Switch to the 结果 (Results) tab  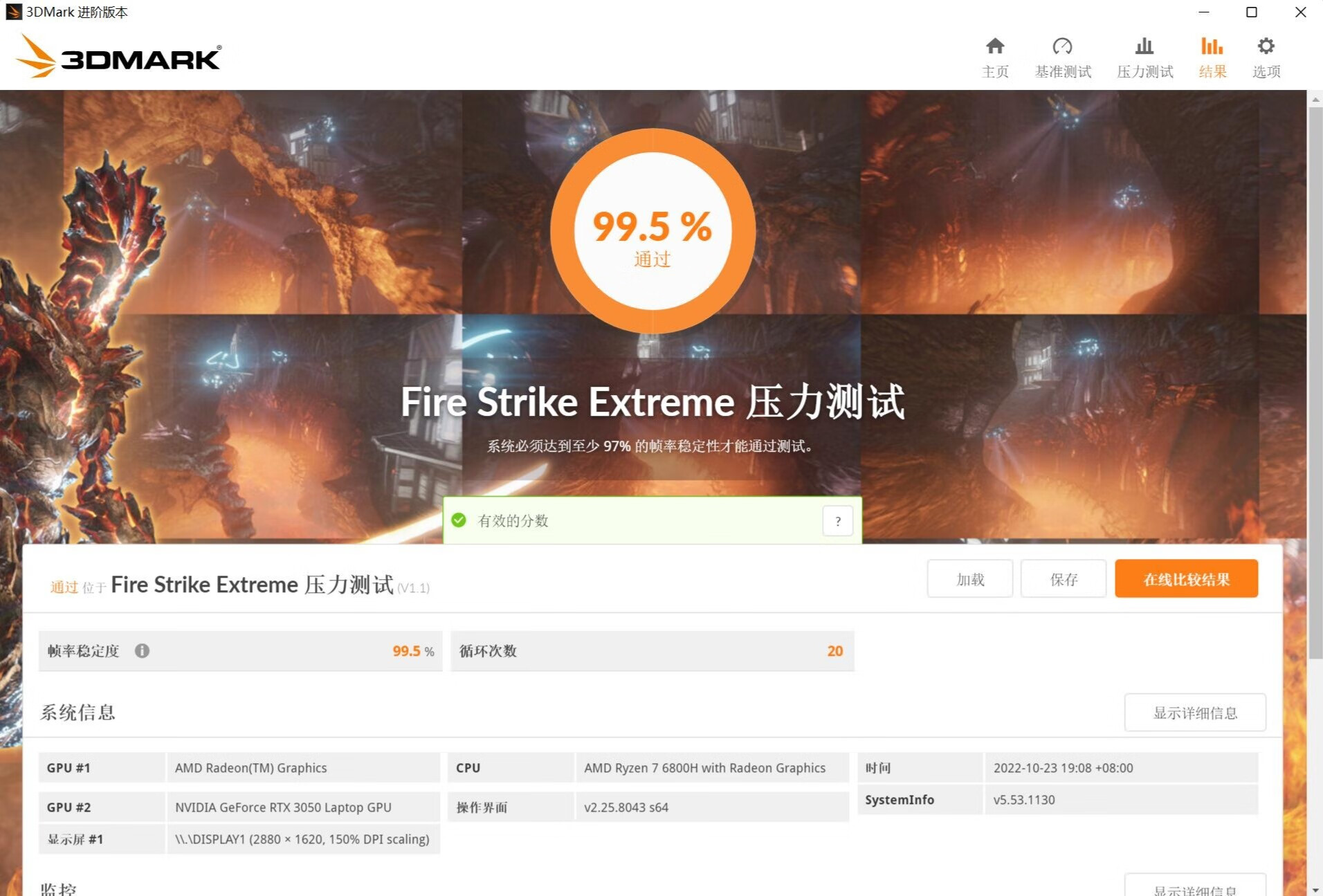(x=1212, y=55)
